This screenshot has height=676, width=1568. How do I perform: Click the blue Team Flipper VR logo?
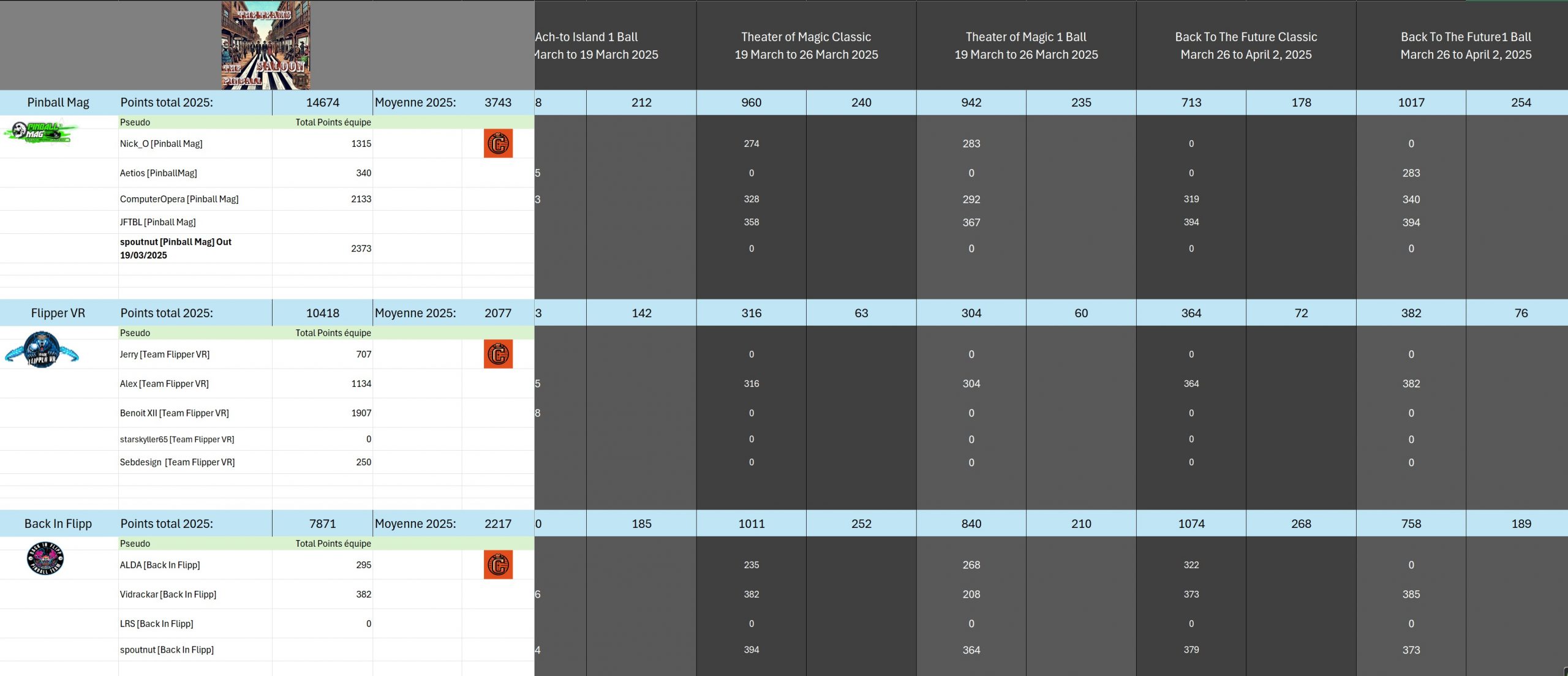[x=42, y=350]
